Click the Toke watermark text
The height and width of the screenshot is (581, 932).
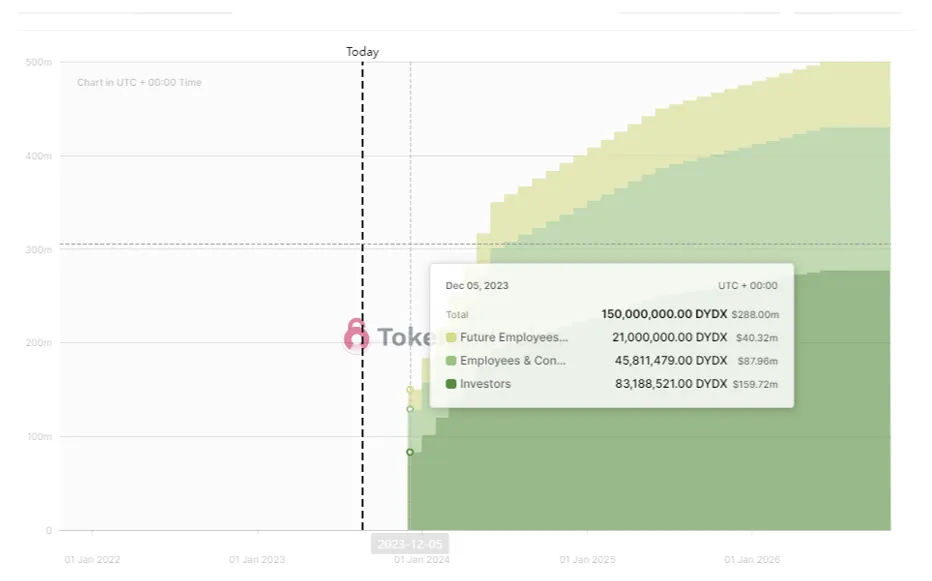(x=404, y=337)
